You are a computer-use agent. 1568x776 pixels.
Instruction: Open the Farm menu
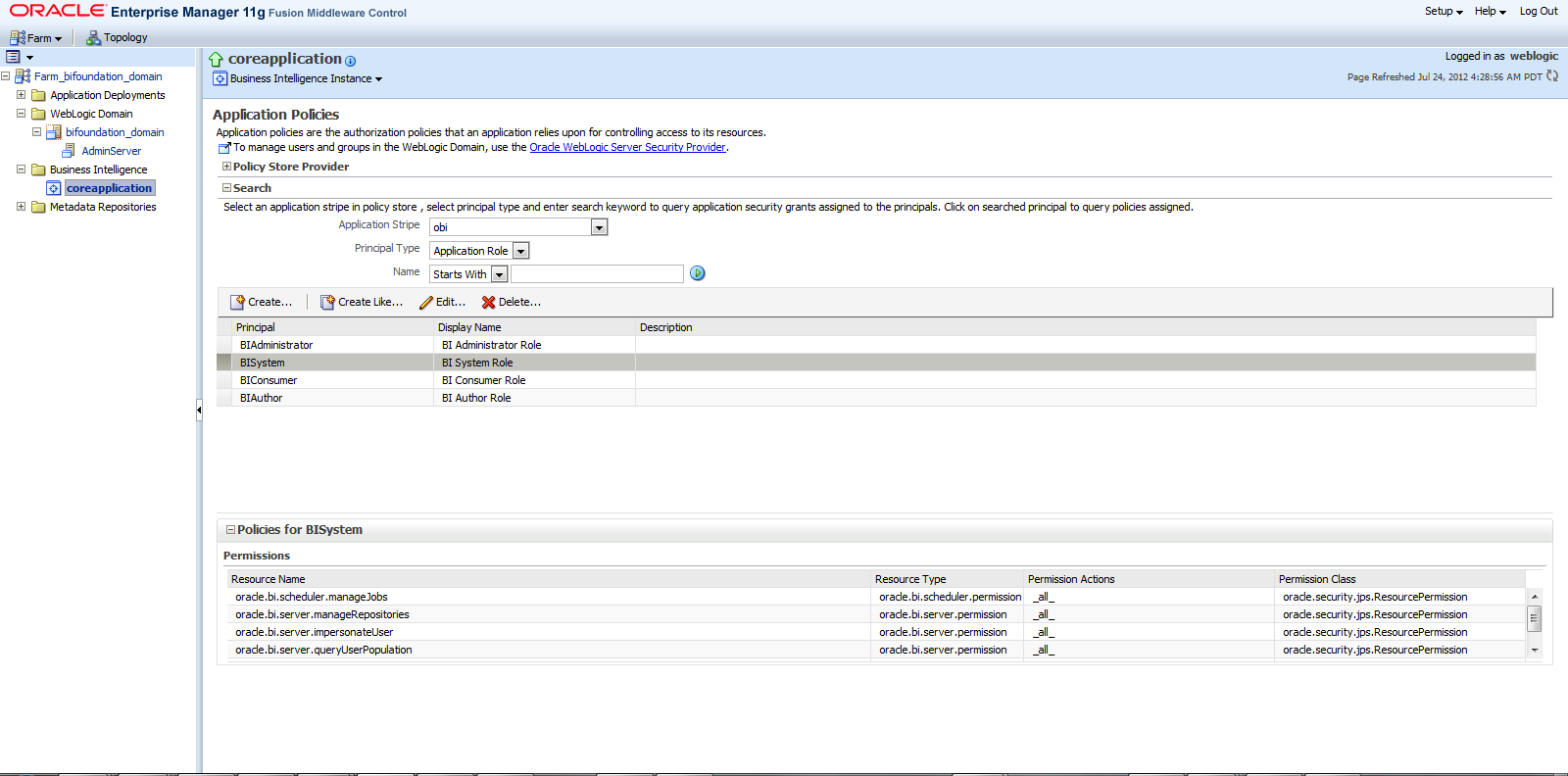pos(36,38)
